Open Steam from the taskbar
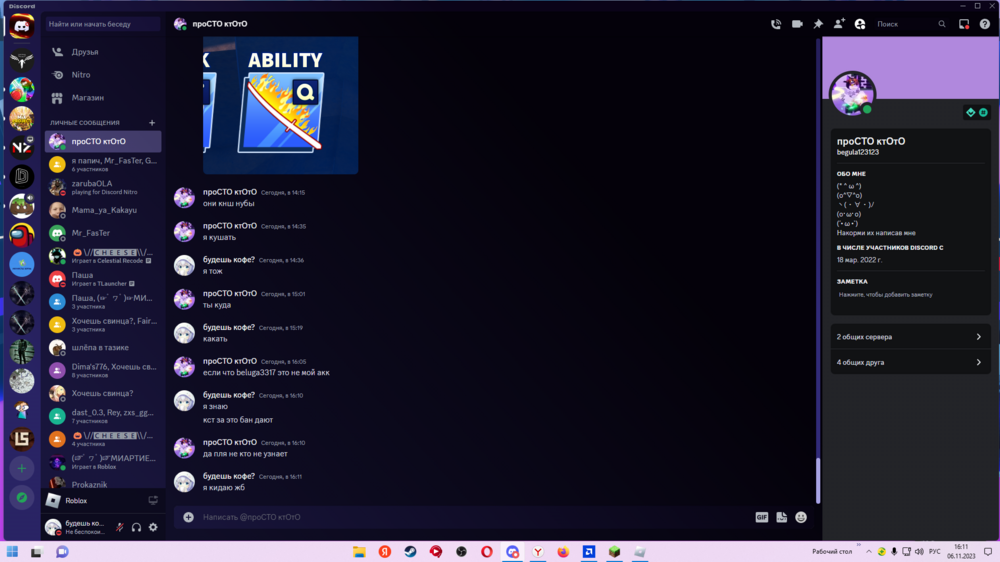 [410, 552]
